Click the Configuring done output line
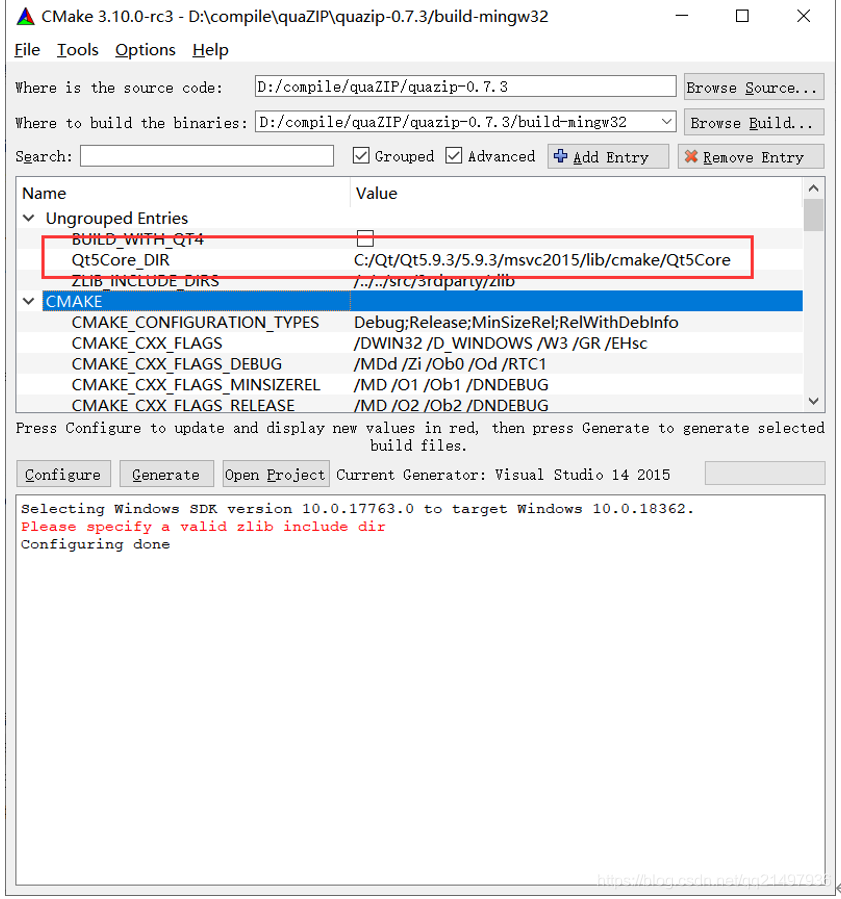The height and width of the screenshot is (899, 841). [95, 544]
